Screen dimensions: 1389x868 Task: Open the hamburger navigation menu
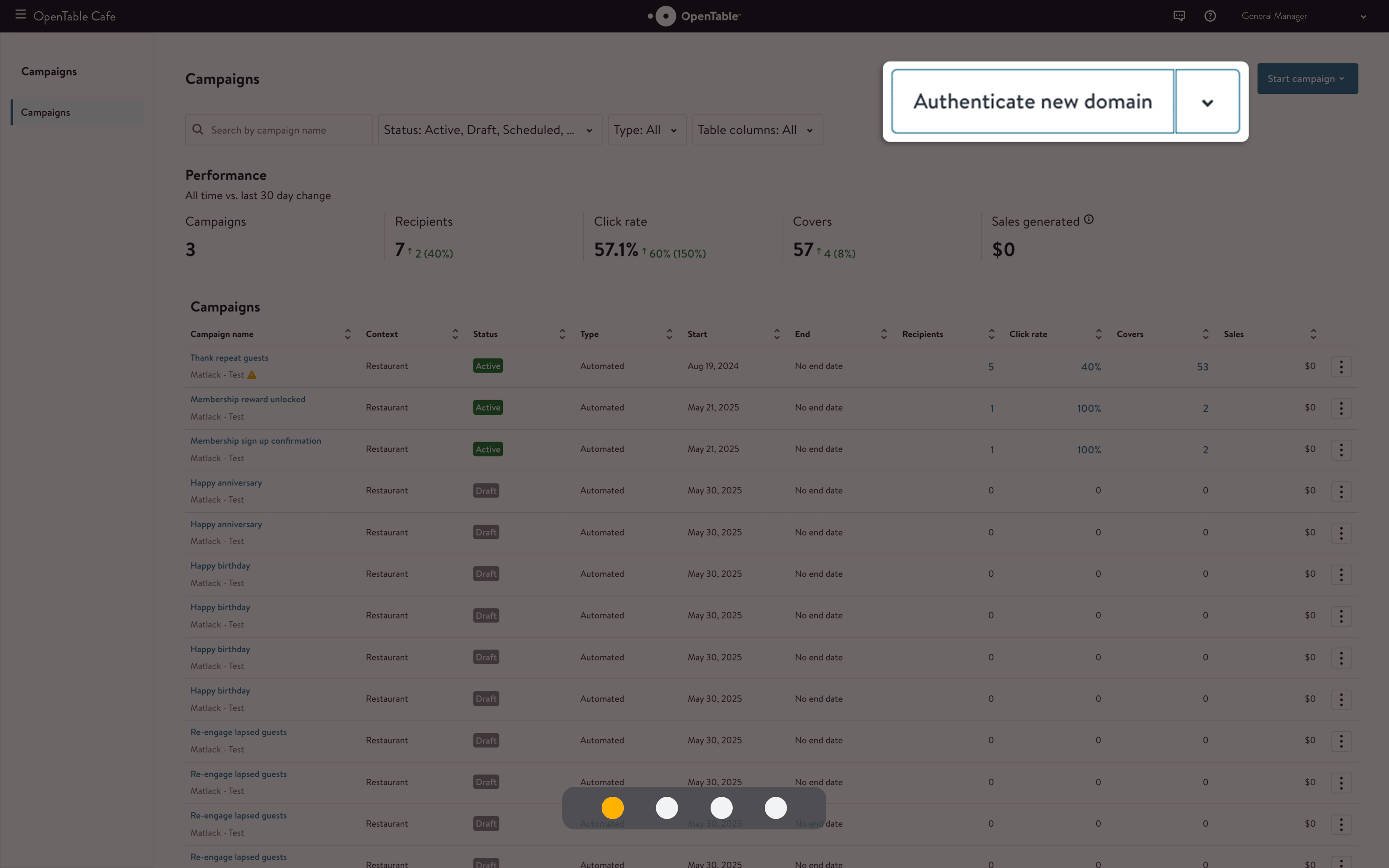pos(20,15)
